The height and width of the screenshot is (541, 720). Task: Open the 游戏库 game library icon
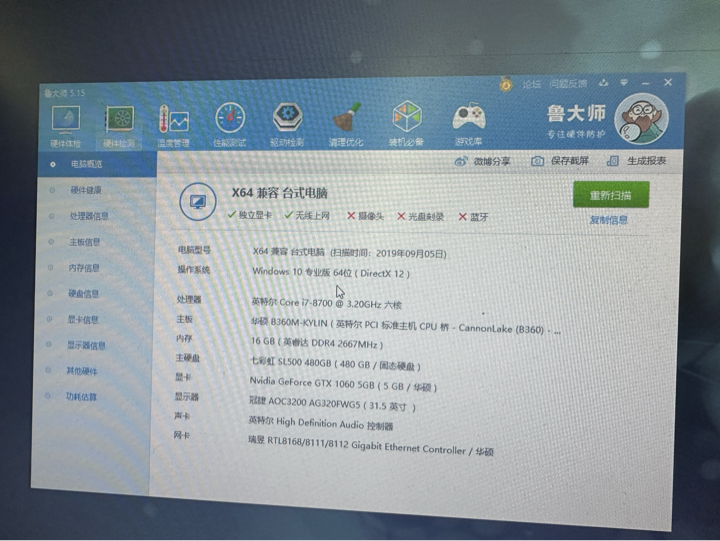tap(468, 124)
